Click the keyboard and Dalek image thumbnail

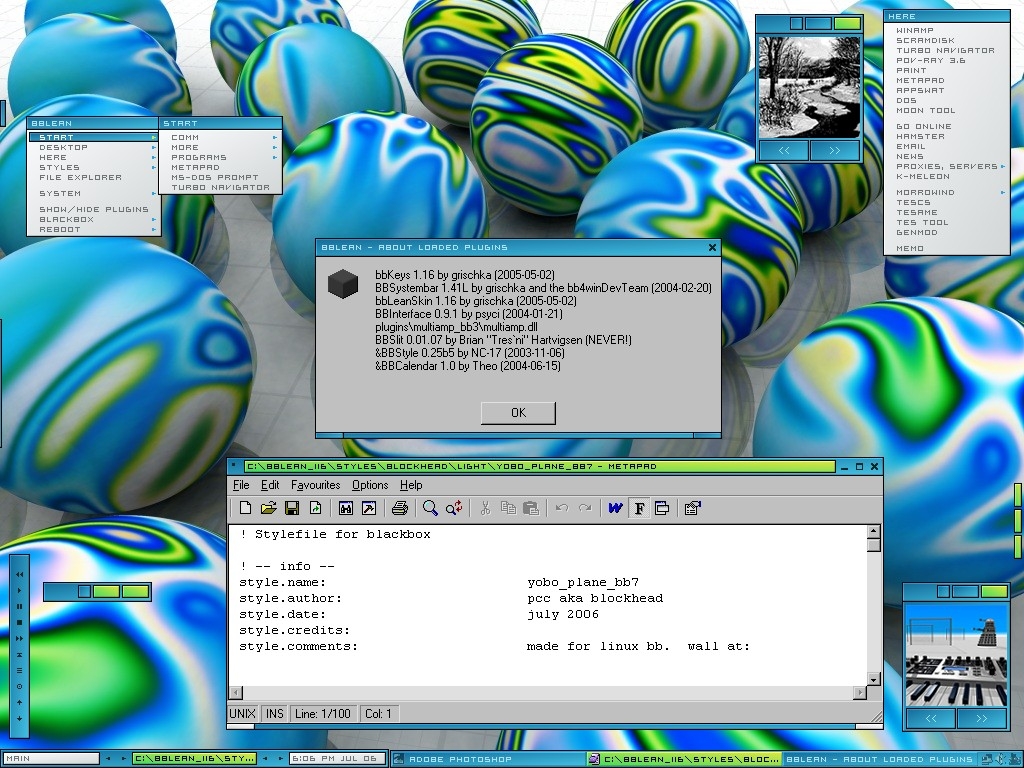[956, 654]
